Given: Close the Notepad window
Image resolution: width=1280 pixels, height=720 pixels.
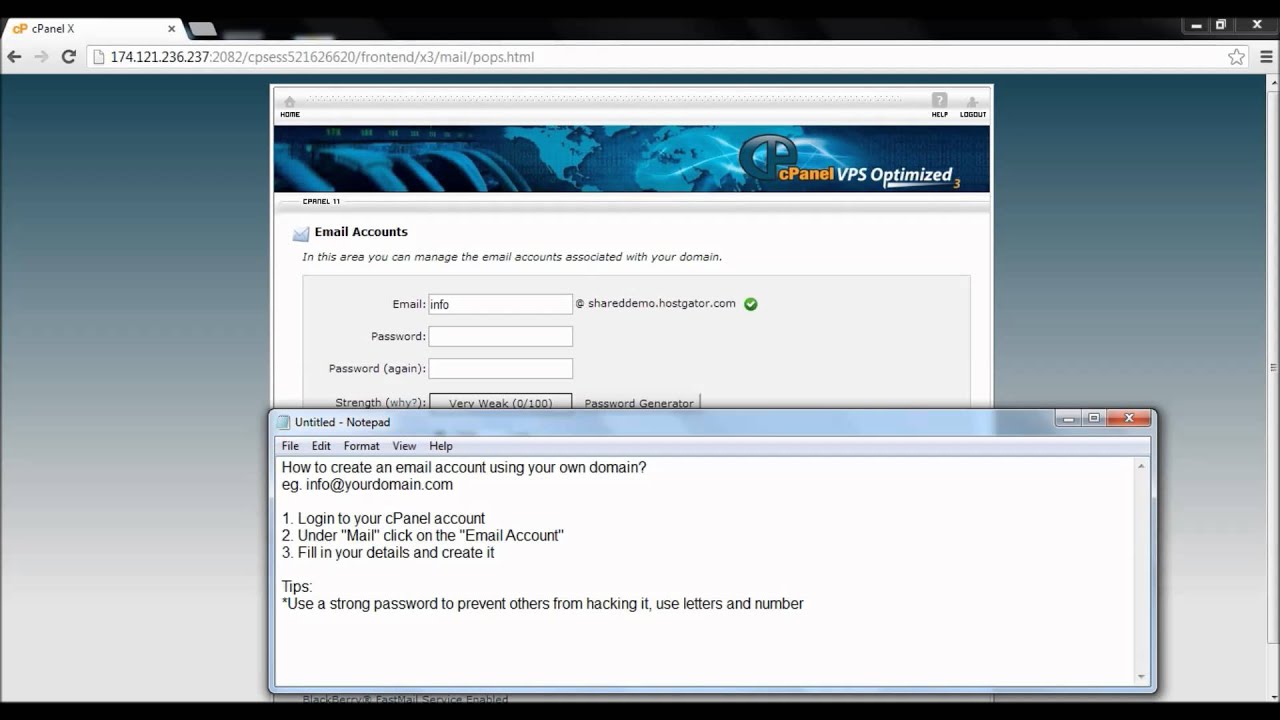Looking at the screenshot, I should pyautogui.click(x=1129, y=419).
